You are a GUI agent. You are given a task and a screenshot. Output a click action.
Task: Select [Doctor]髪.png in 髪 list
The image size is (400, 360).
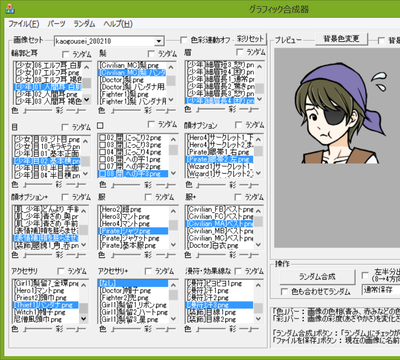[x=132, y=80]
